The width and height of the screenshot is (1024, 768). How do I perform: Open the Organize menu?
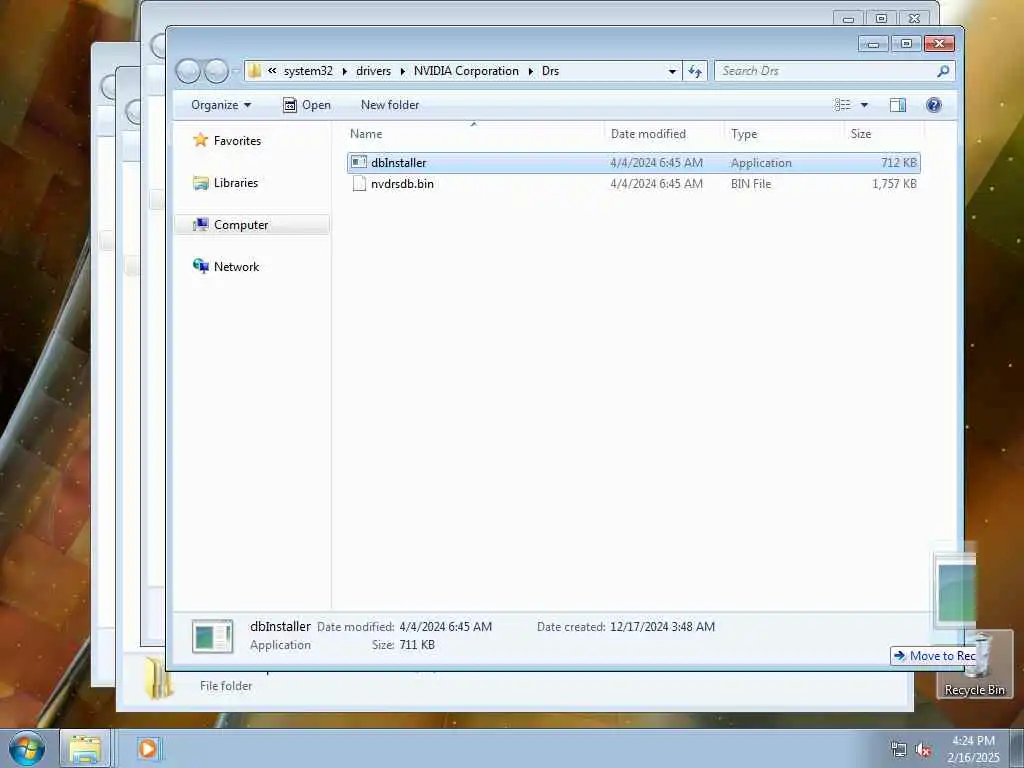coord(221,105)
